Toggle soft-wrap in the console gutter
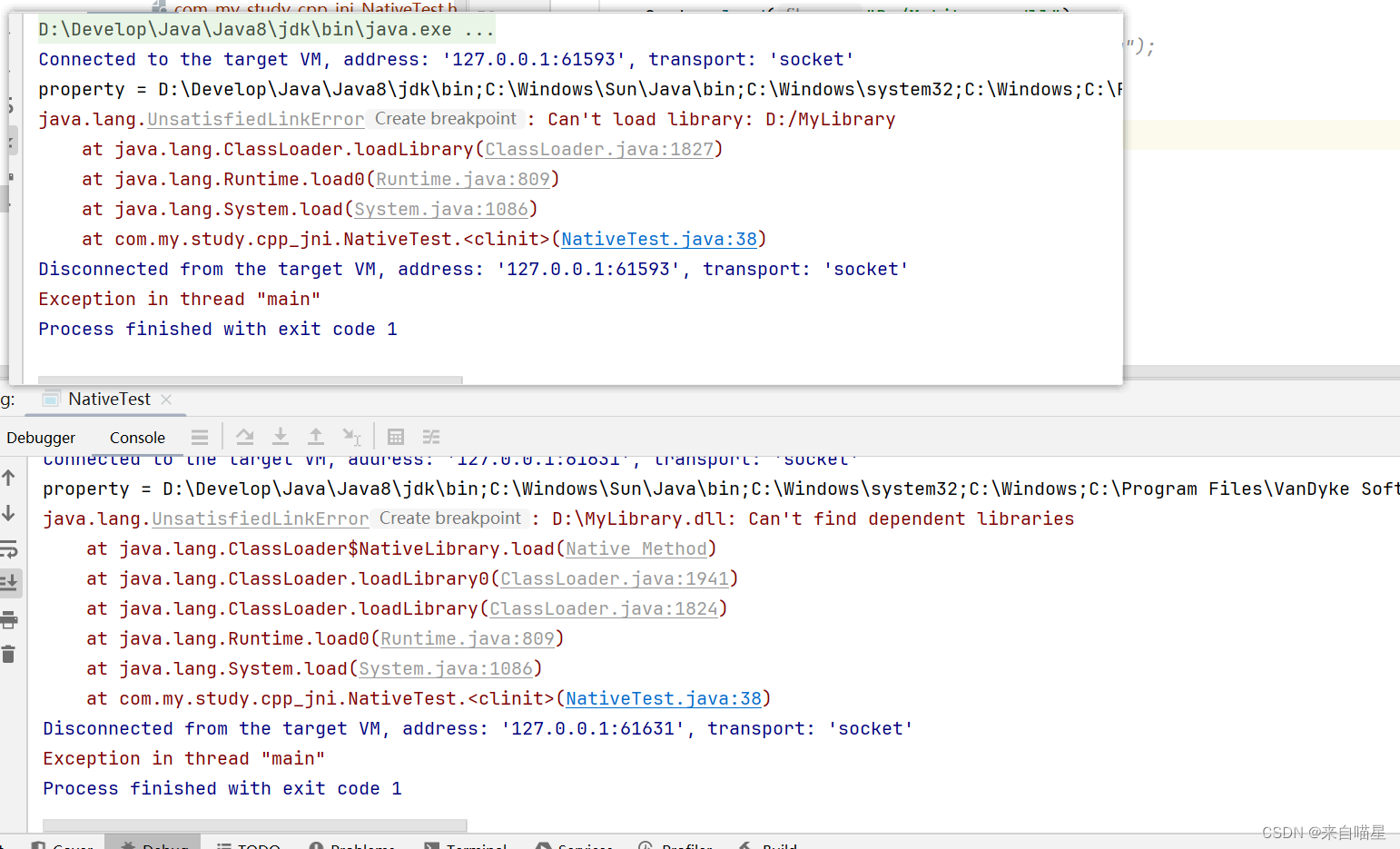1400x849 pixels. click(x=9, y=549)
